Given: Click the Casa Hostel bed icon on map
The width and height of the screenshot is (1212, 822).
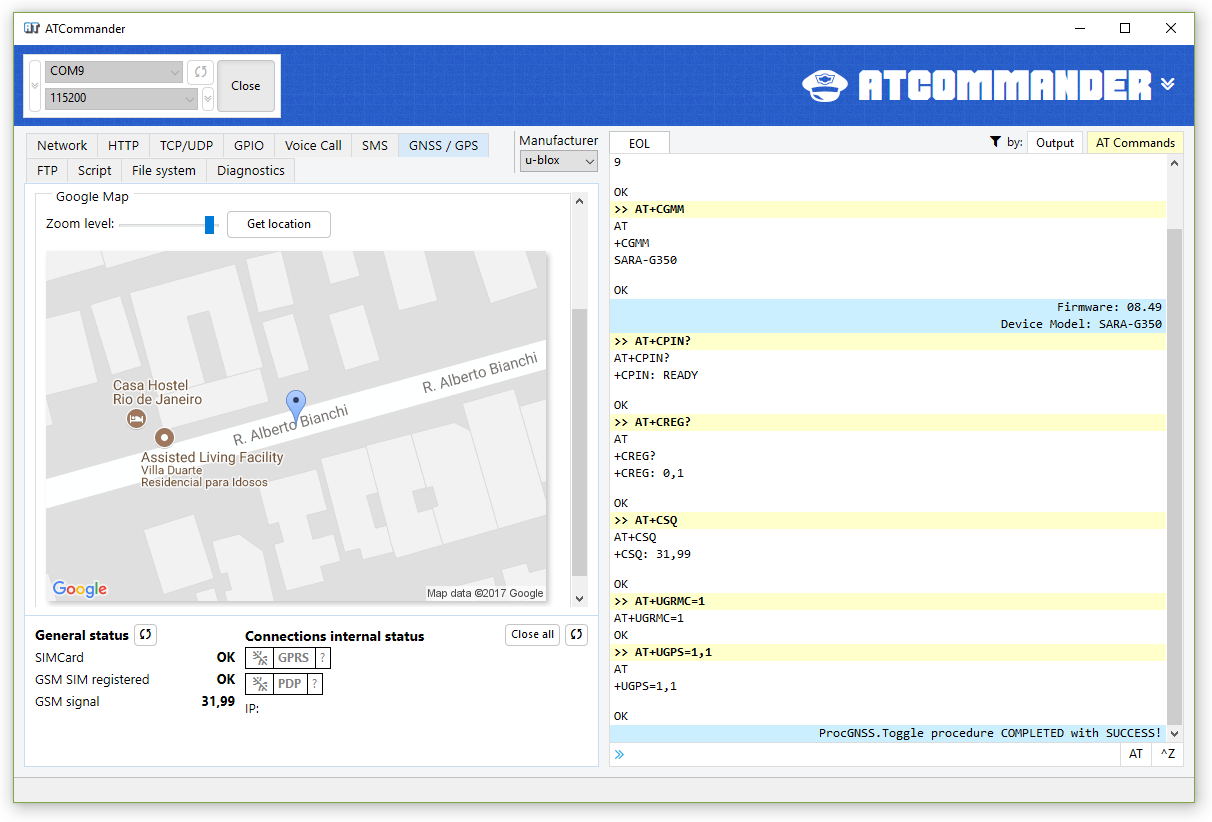Looking at the screenshot, I should coord(137,418).
